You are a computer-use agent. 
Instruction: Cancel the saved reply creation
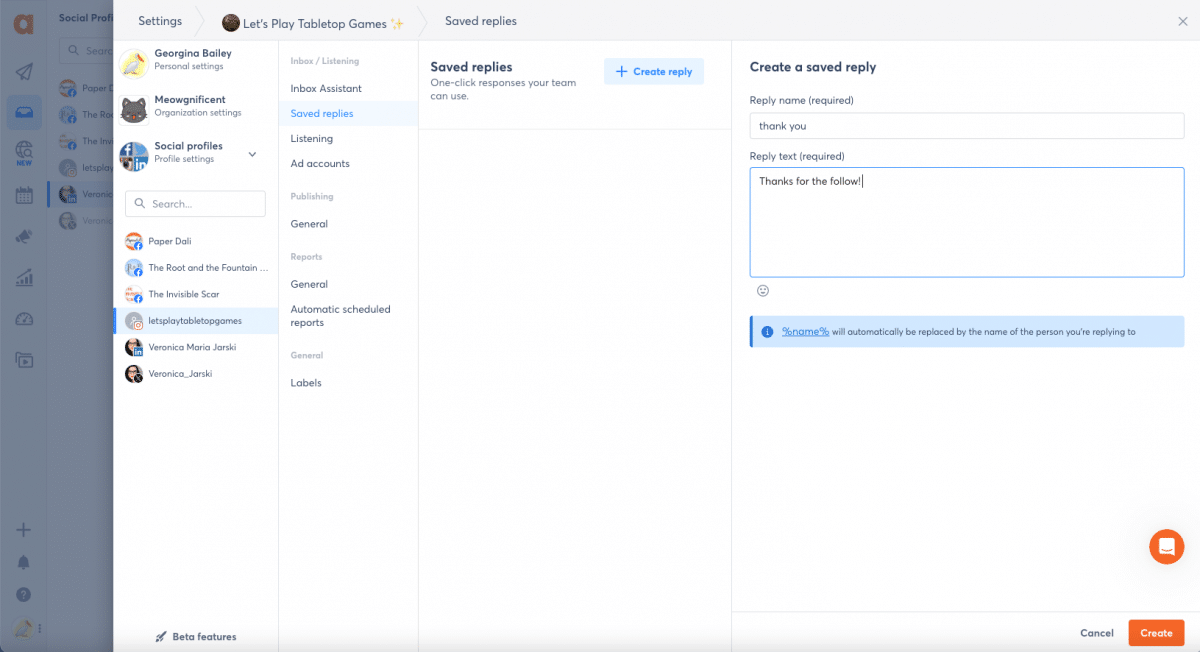tap(1096, 633)
